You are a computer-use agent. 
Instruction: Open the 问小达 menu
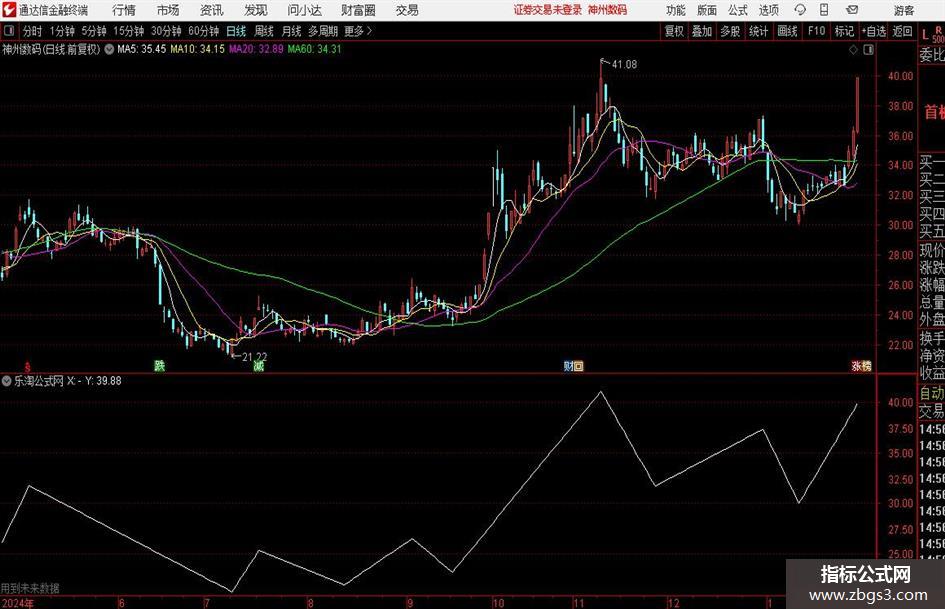[304, 10]
